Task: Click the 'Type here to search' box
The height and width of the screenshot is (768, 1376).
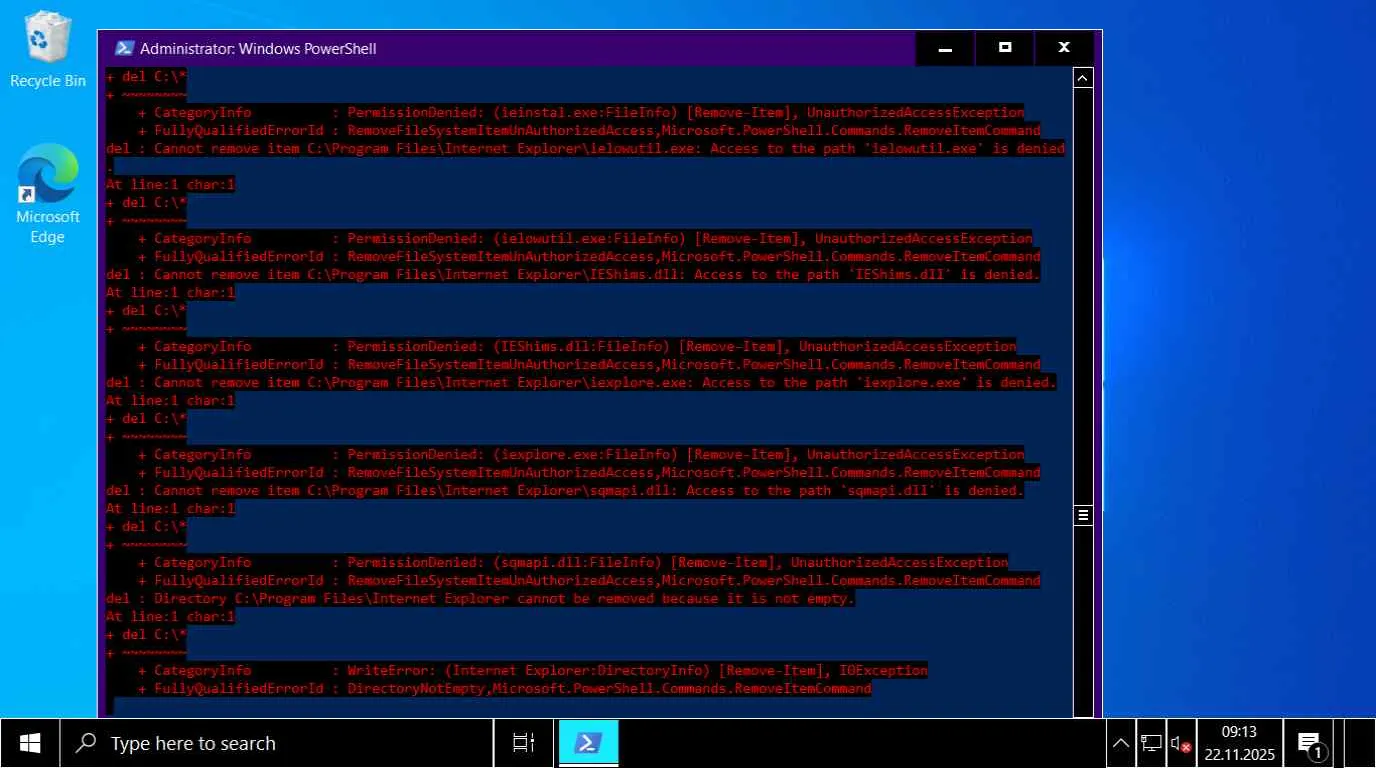Action: [277, 743]
